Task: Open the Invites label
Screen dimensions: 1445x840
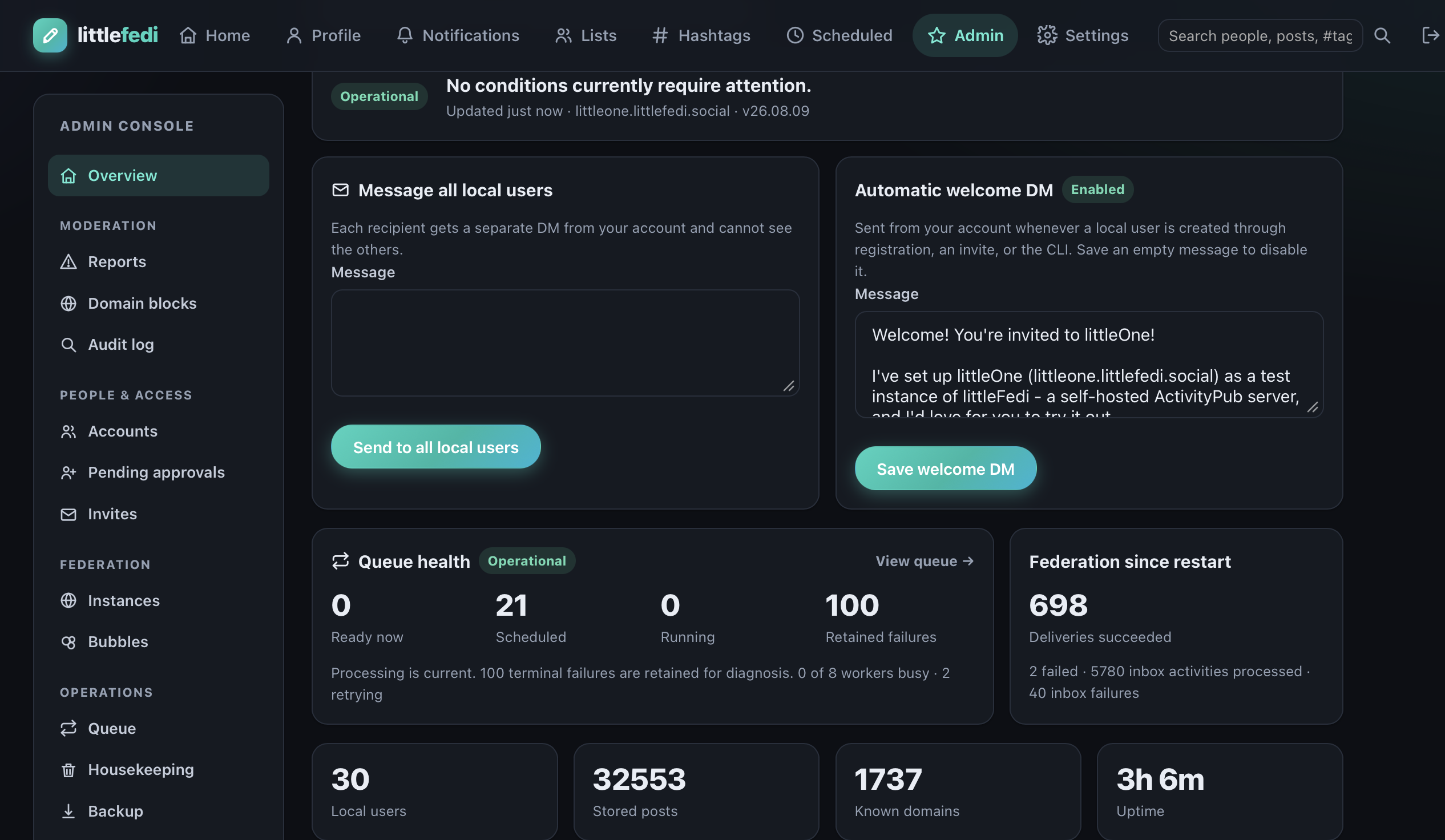Action: (112, 514)
